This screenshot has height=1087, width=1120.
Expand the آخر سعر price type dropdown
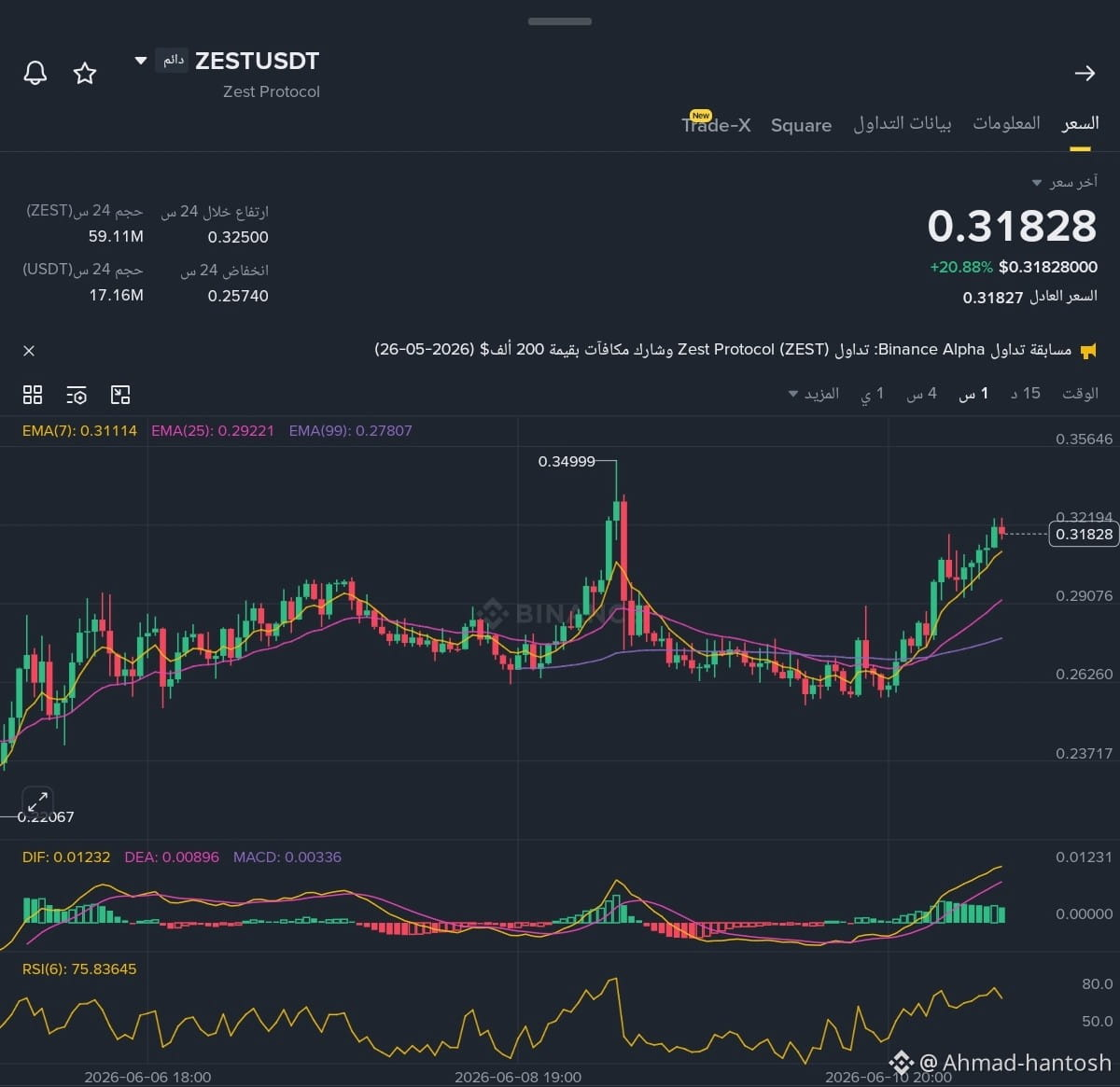point(1065,182)
